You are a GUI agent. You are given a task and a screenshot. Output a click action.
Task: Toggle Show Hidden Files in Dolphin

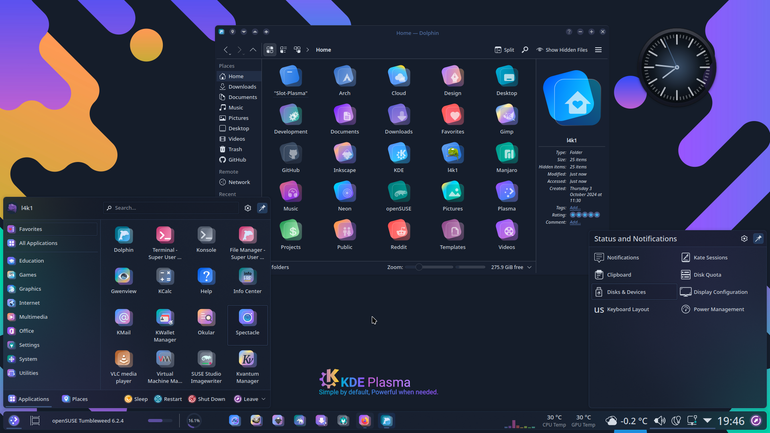562,50
